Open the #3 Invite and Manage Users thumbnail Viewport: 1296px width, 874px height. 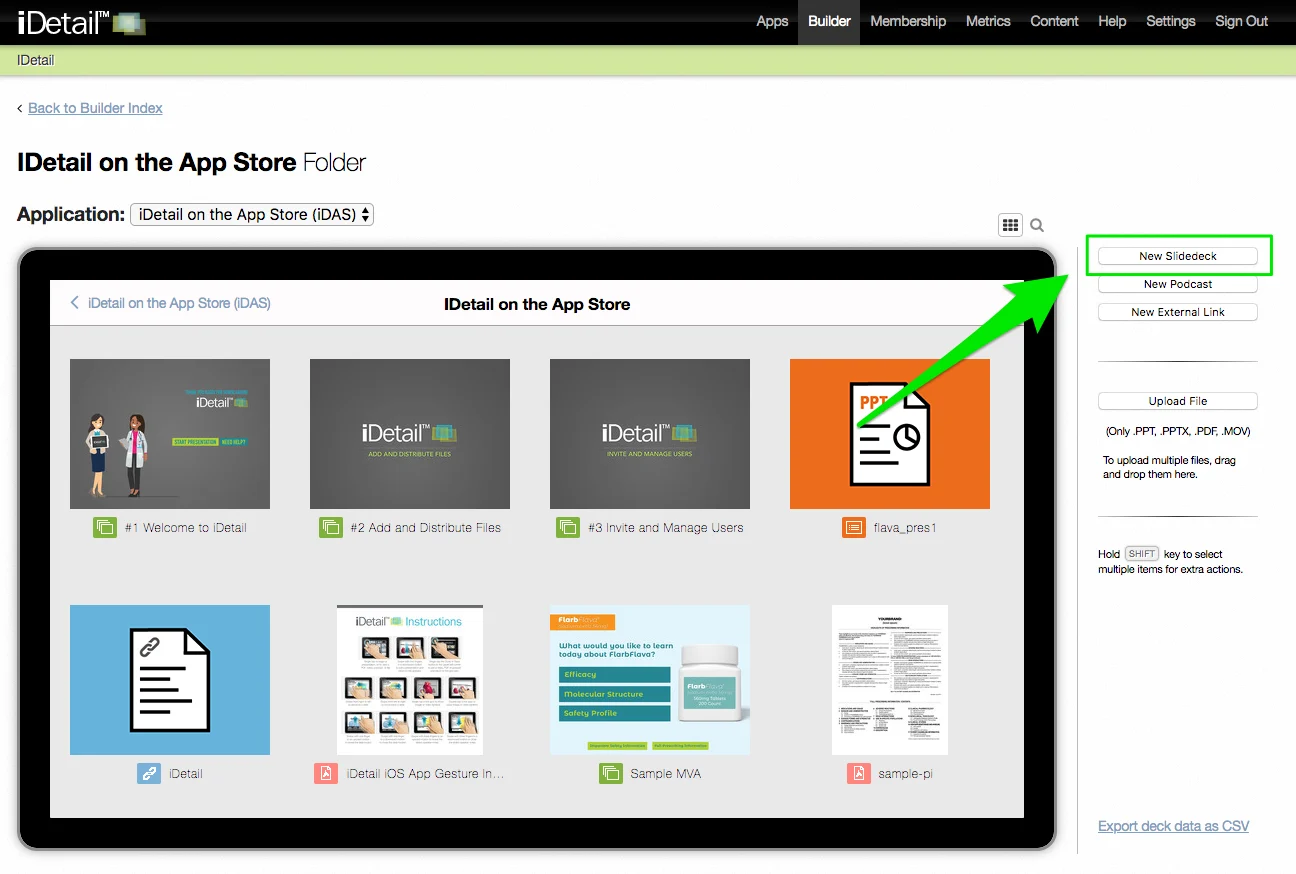(x=650, y=434)
